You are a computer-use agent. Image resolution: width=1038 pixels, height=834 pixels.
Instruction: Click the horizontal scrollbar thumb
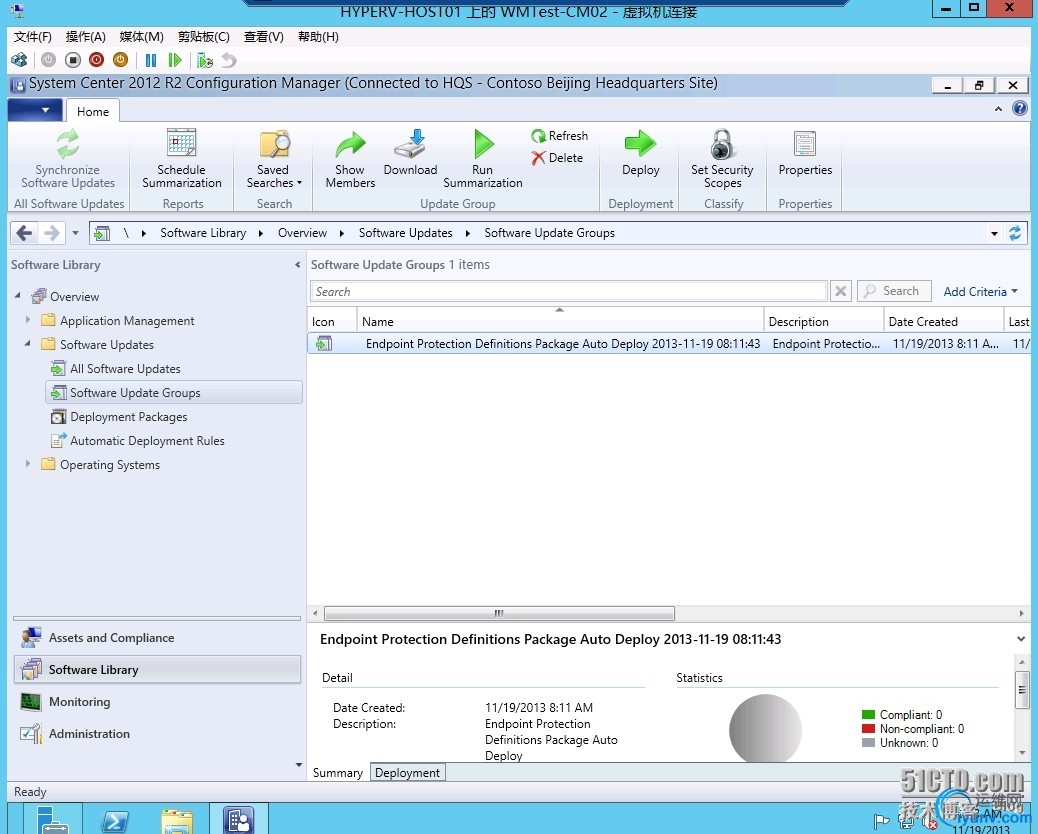(x=499, y=614)
